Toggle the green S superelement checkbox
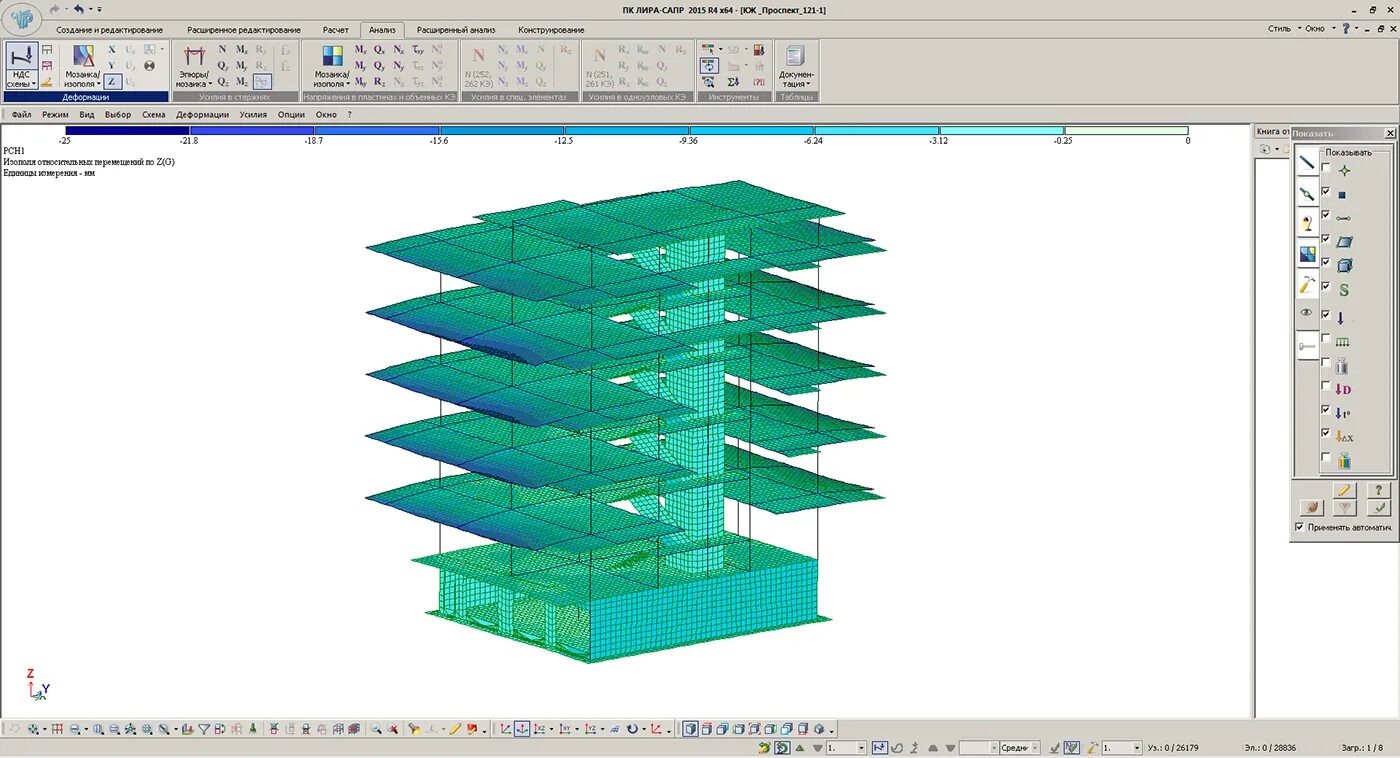1400x758 pixels. tap(1326, 287)
